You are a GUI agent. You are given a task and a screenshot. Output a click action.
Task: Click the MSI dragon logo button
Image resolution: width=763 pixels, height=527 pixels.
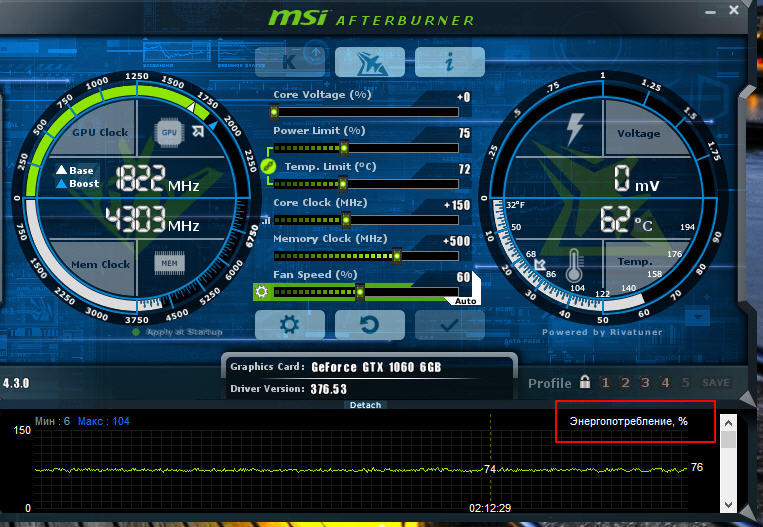[370, 62]
